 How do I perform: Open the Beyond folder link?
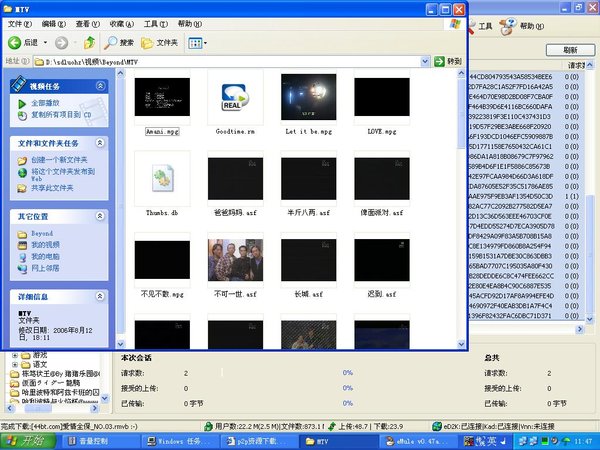point(42,233)
